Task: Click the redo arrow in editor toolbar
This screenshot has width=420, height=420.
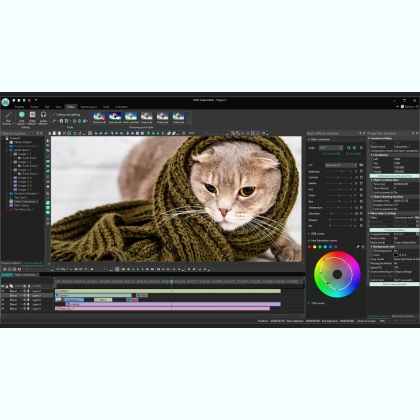Action: 80,133
